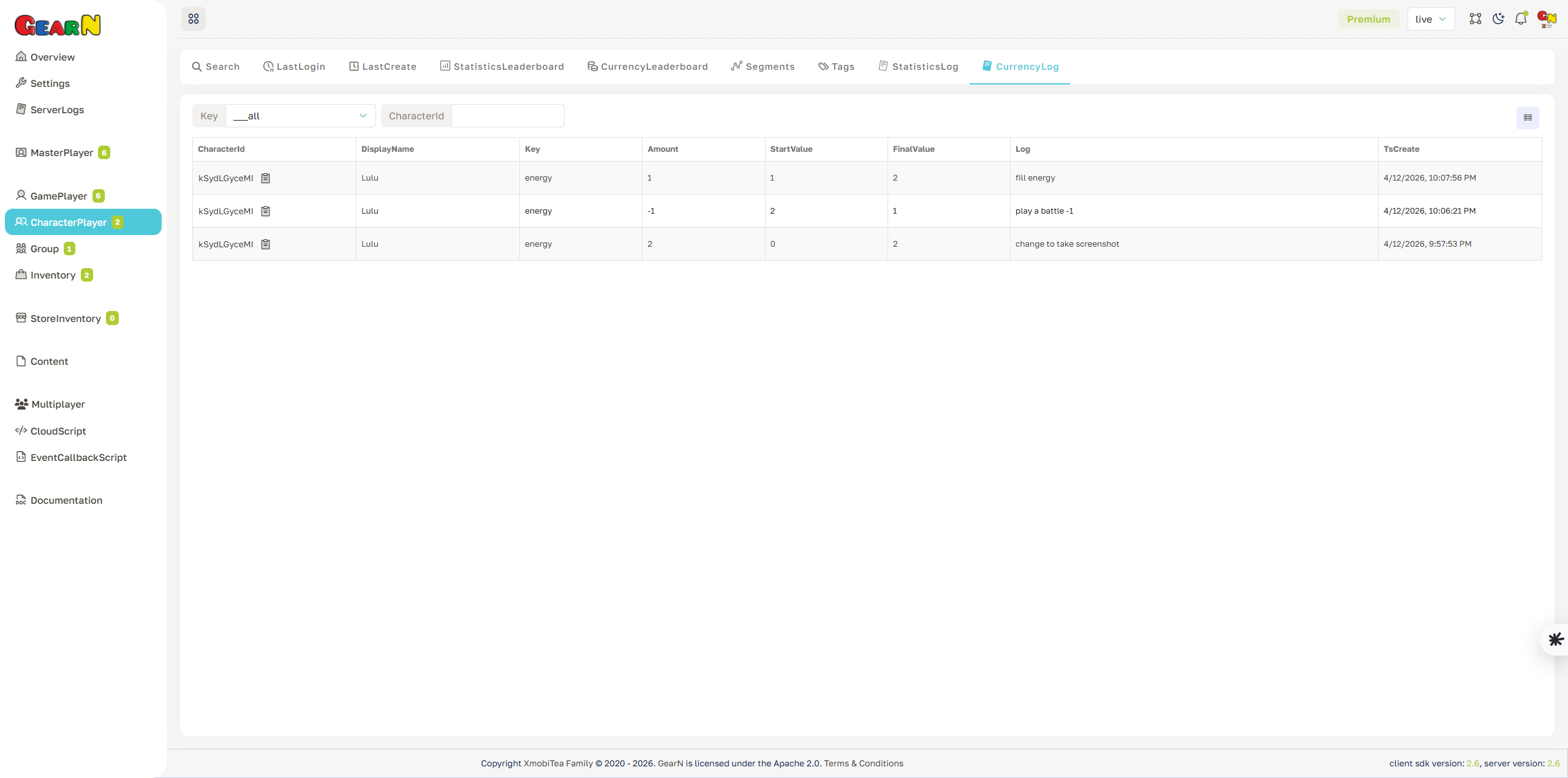Image resolution: width=1568 pixels, height=778 pixels.
Task: Open the Terms & Conditions link
Action: 864,763
